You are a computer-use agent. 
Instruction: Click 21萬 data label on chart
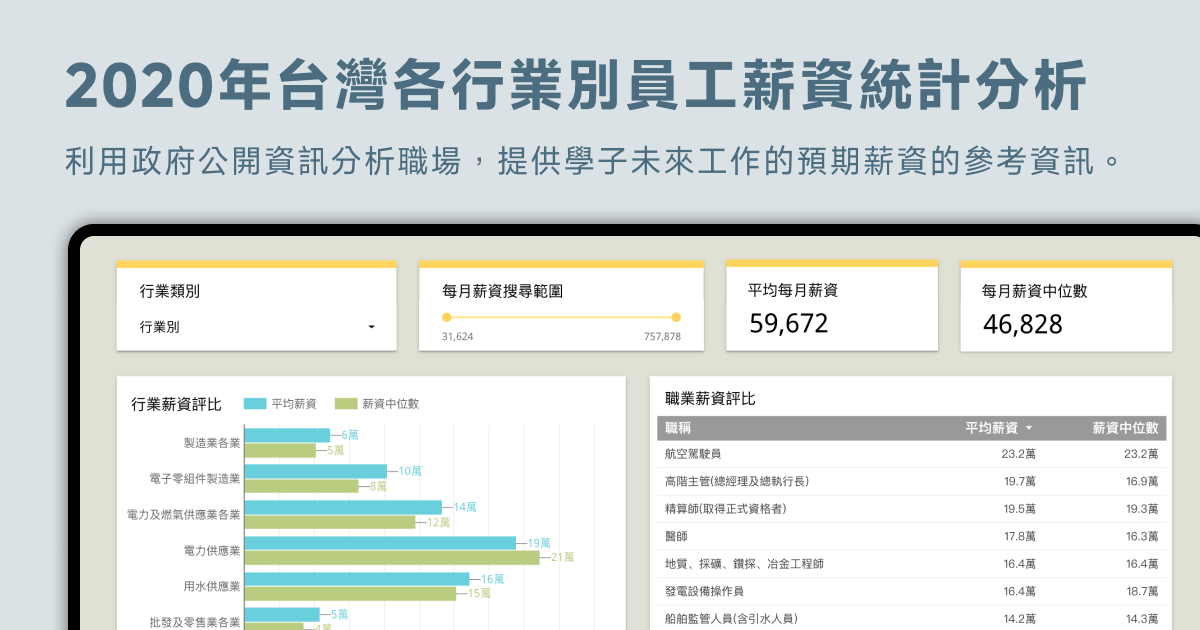pos(563,557)
